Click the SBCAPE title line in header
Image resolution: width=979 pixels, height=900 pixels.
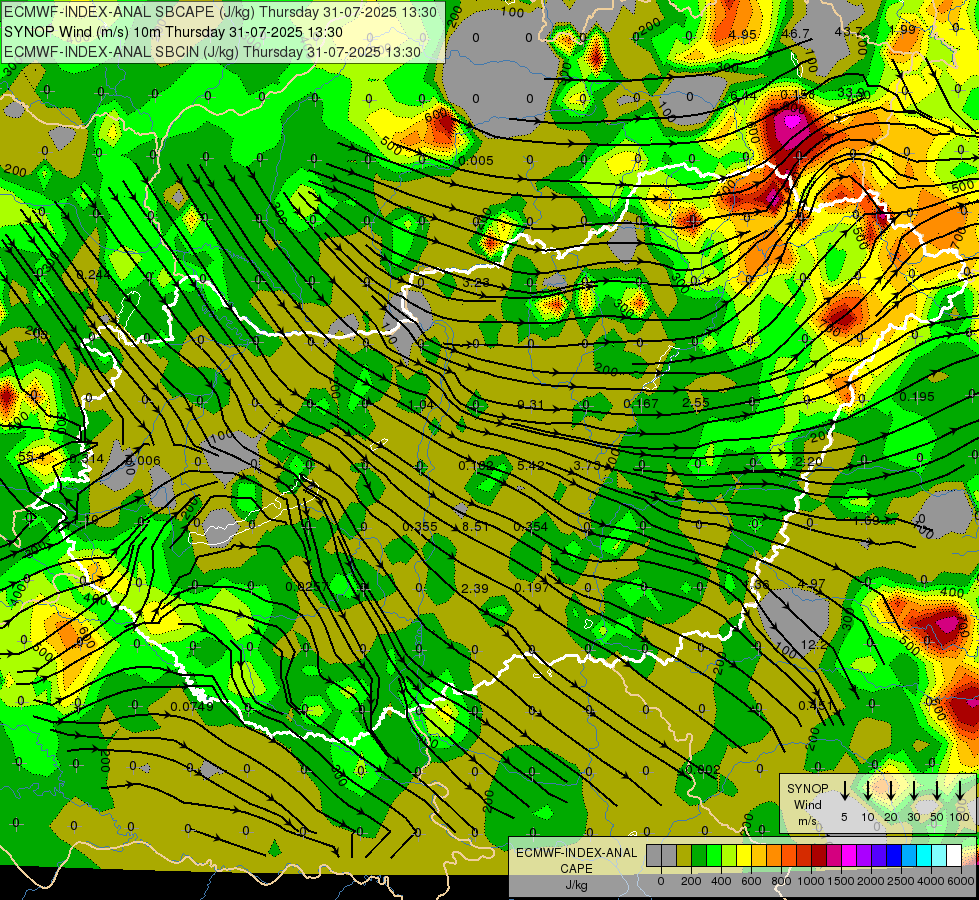pos(221,12)
